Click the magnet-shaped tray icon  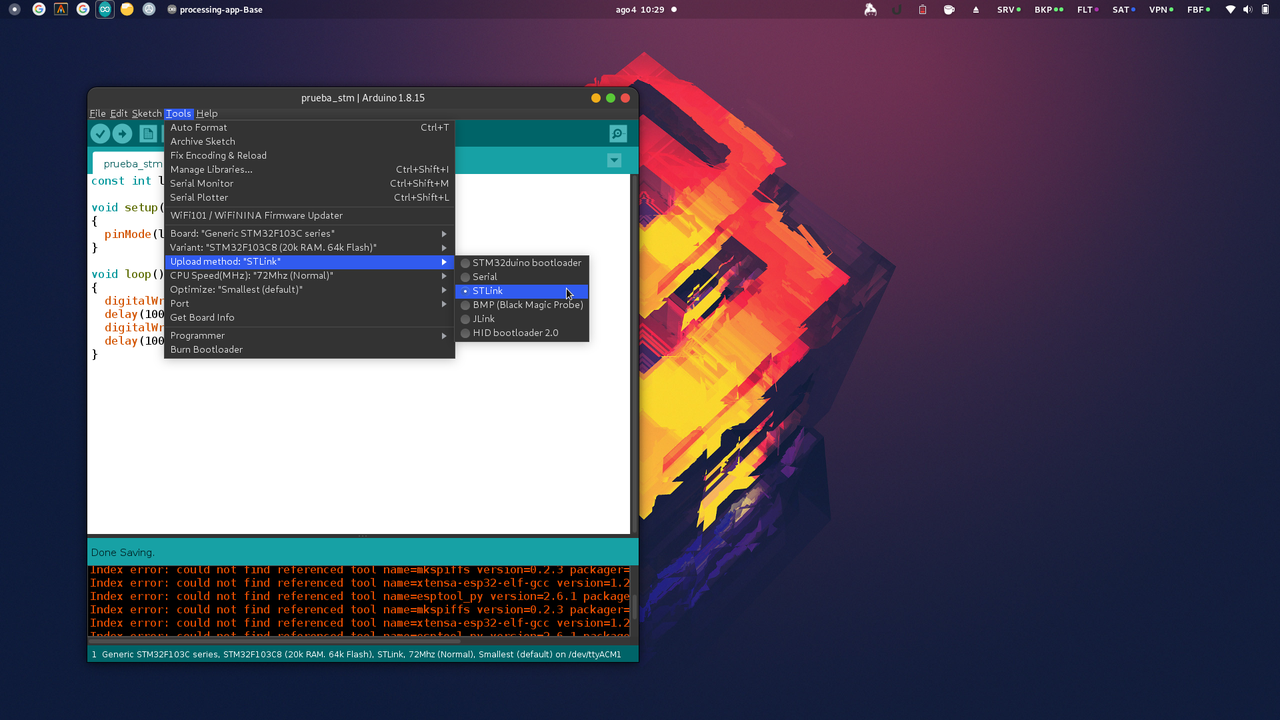896,9
